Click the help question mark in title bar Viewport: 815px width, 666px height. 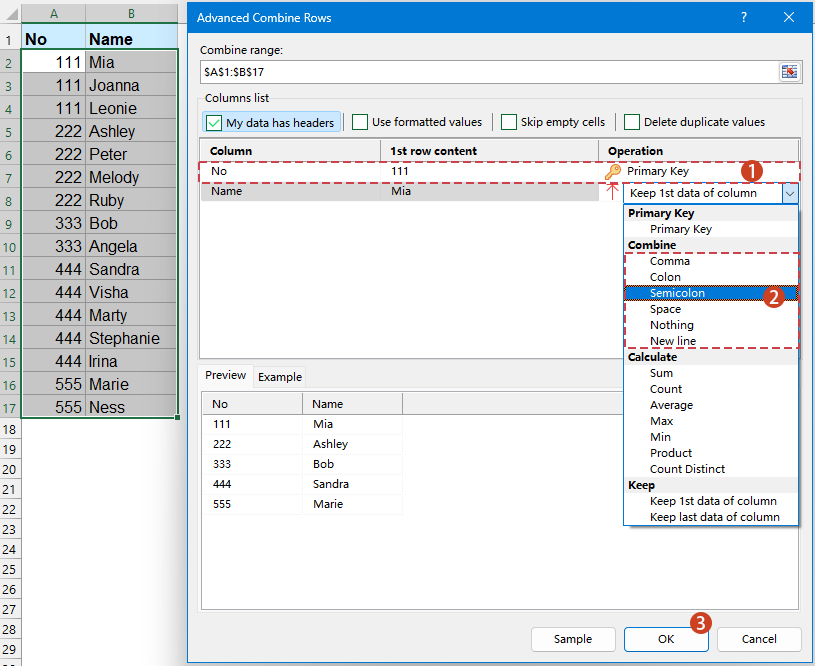pyautogui.click(x=743, y=18)
